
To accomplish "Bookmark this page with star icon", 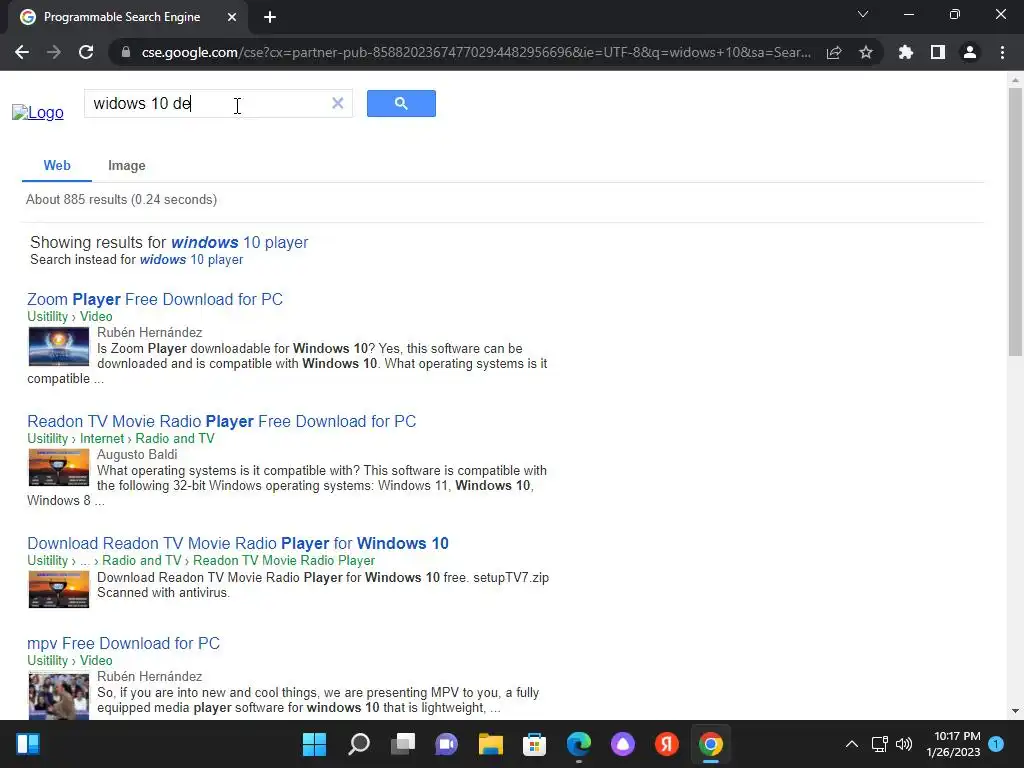I will click(866, 52).
